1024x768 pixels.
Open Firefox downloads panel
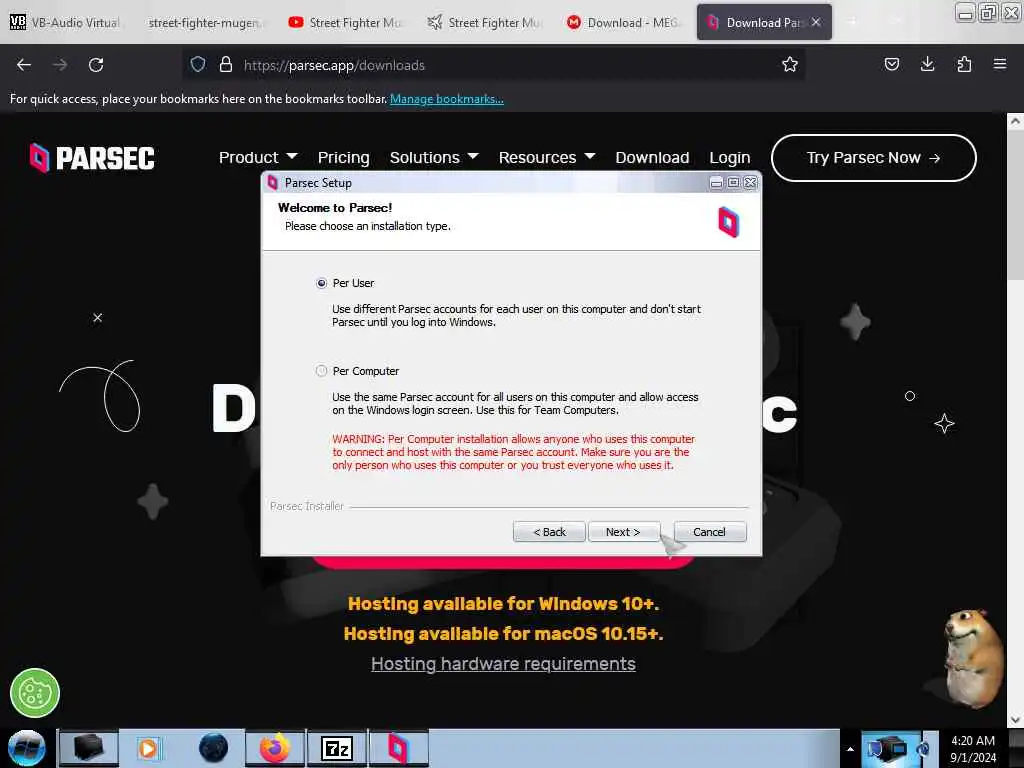[927, 64]
